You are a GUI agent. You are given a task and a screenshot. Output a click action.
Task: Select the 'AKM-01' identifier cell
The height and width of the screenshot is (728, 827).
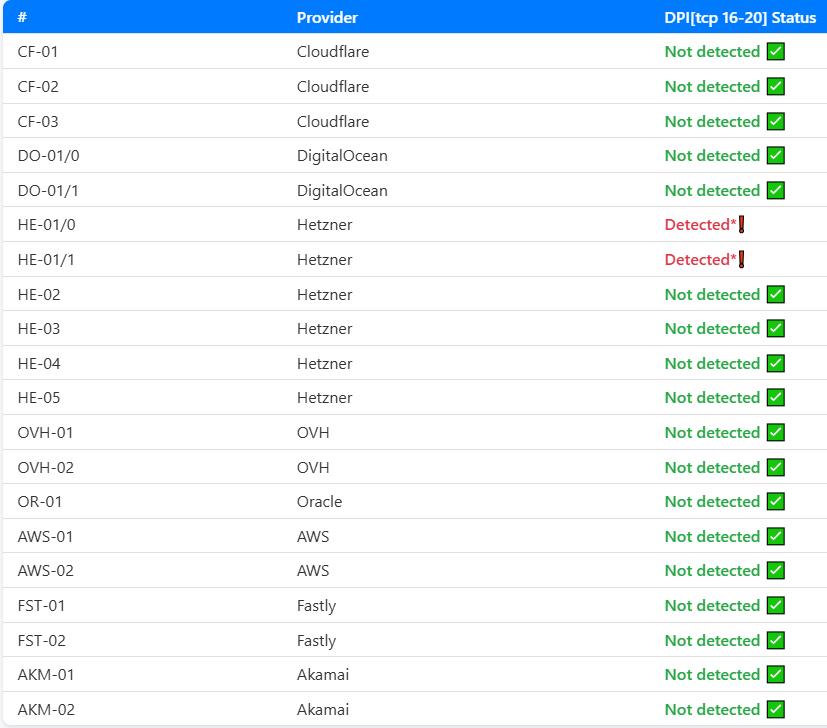[46, 675]
